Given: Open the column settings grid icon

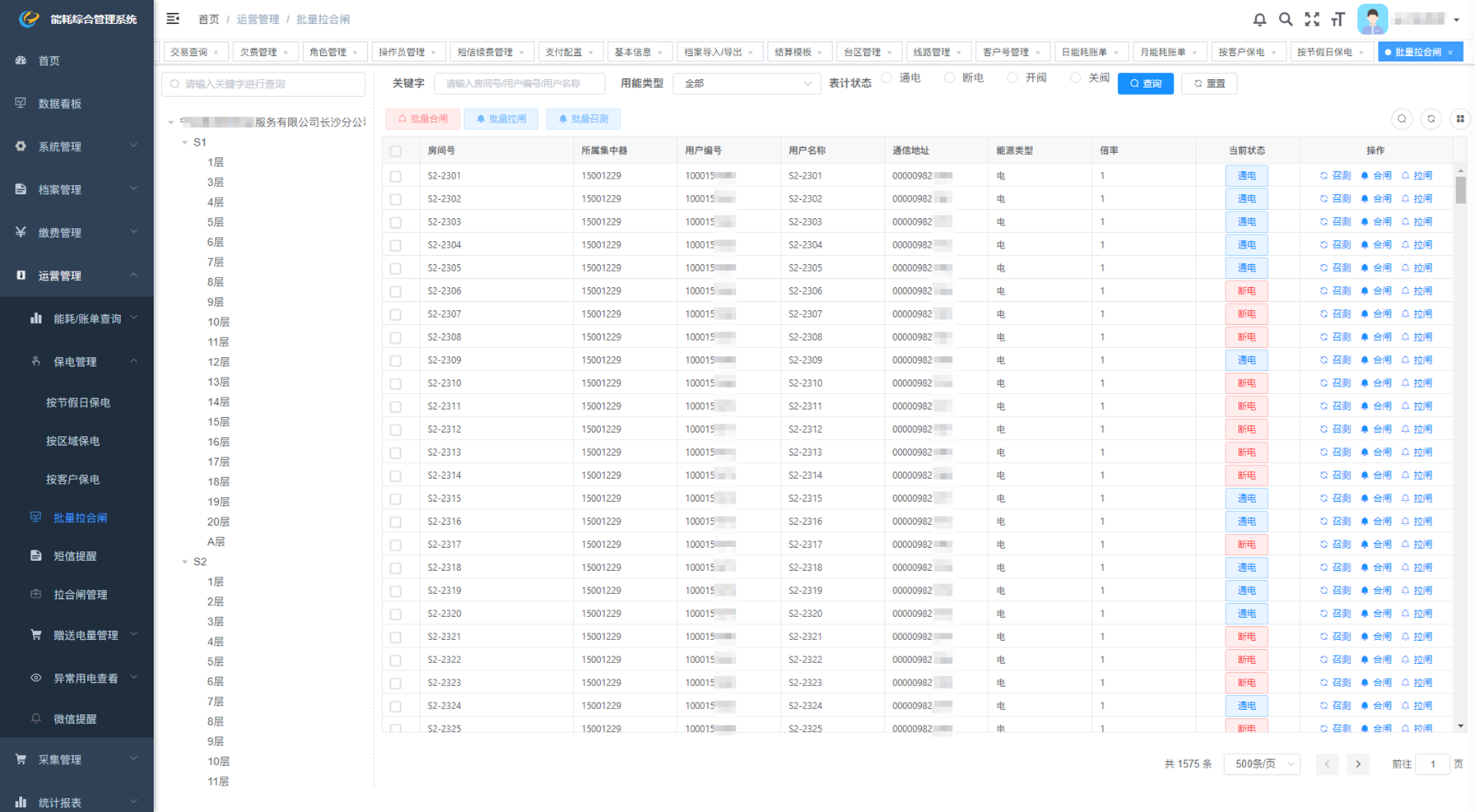Looking at the screenshot, I should coord(1460,119).
